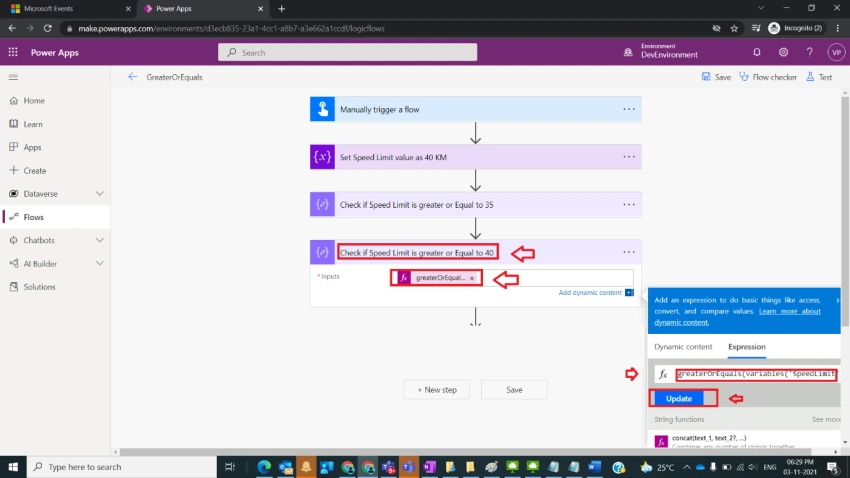Click See more for String functions
Image resolution: width=850 pixels, height=478 pixels.
coord(826,419)
